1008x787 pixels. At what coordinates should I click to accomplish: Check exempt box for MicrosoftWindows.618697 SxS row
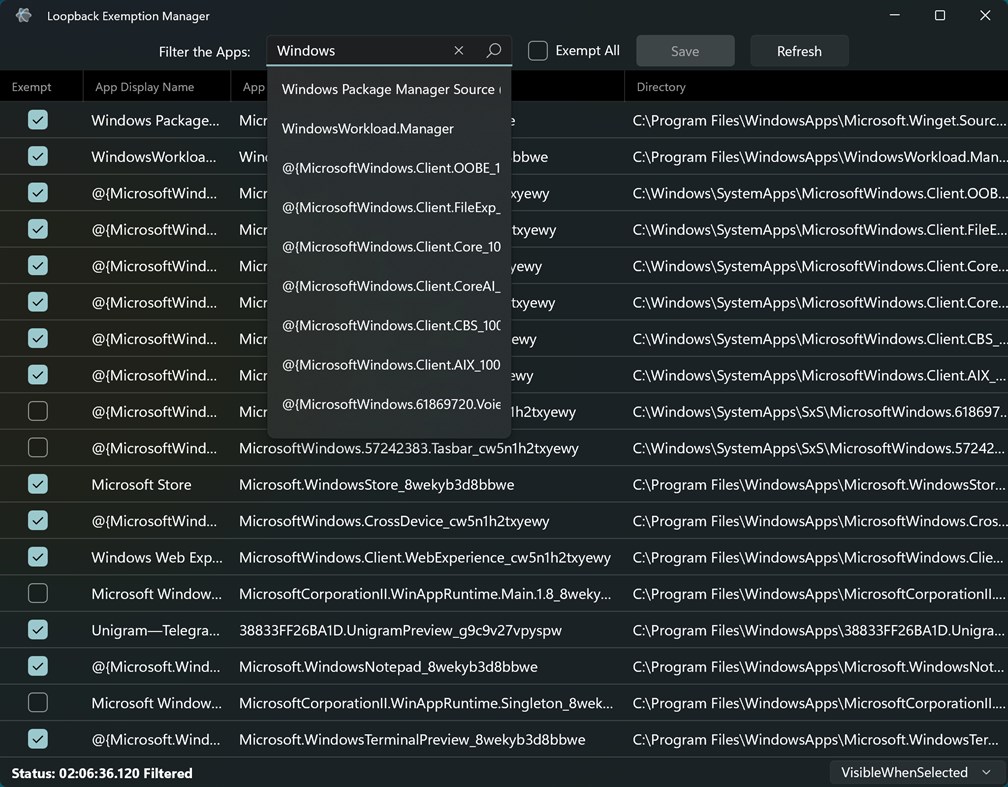pyautogui.click(x=38, y=411)
